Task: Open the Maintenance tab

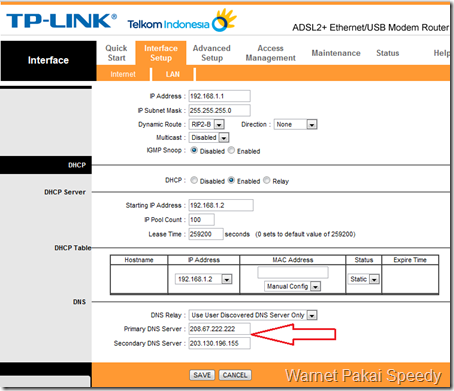Action: coord(336,53)
